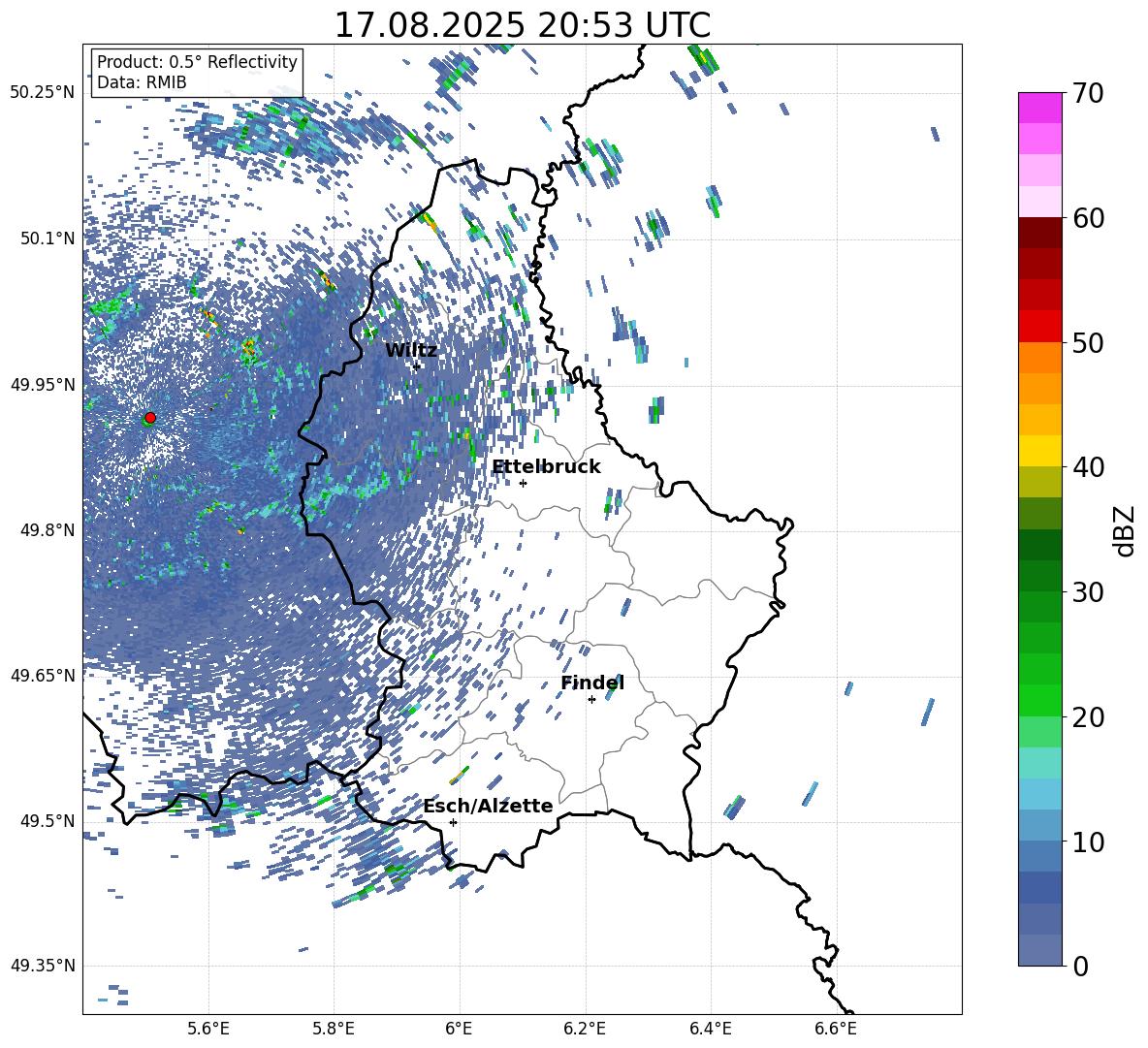Screen dimensions: 1148x1048
Task: Click the 49.35°N latitude label
Action: [43, 966]
